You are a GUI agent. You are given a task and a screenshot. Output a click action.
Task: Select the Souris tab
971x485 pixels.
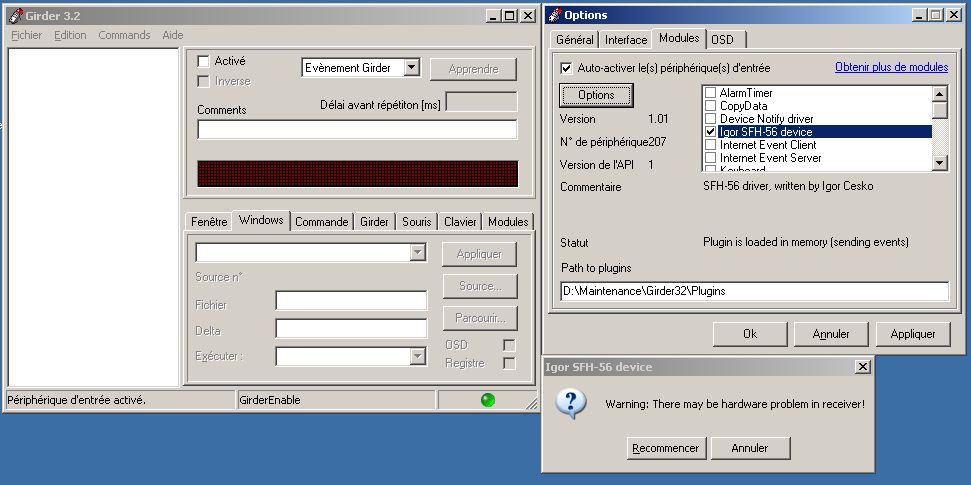point(417,222)
